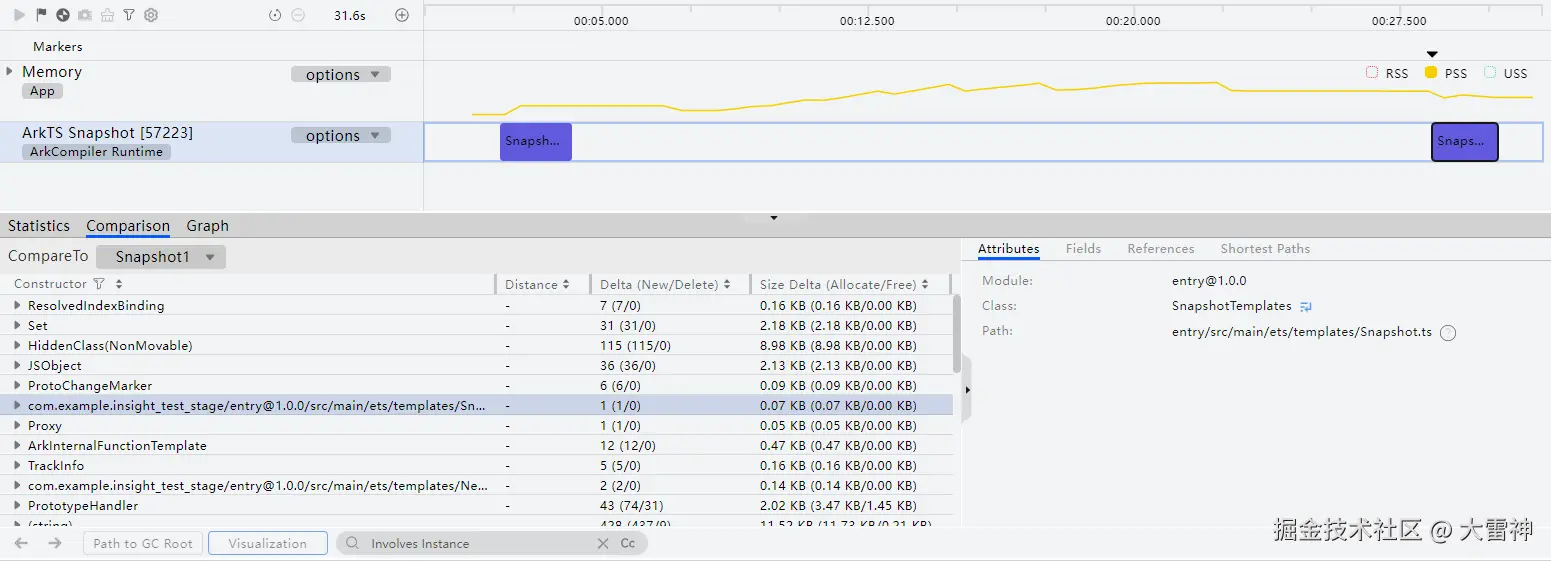Open the filter funnel in the toolbar
The height and width of the screenshot is (561, 1551).
pos(129,15)
